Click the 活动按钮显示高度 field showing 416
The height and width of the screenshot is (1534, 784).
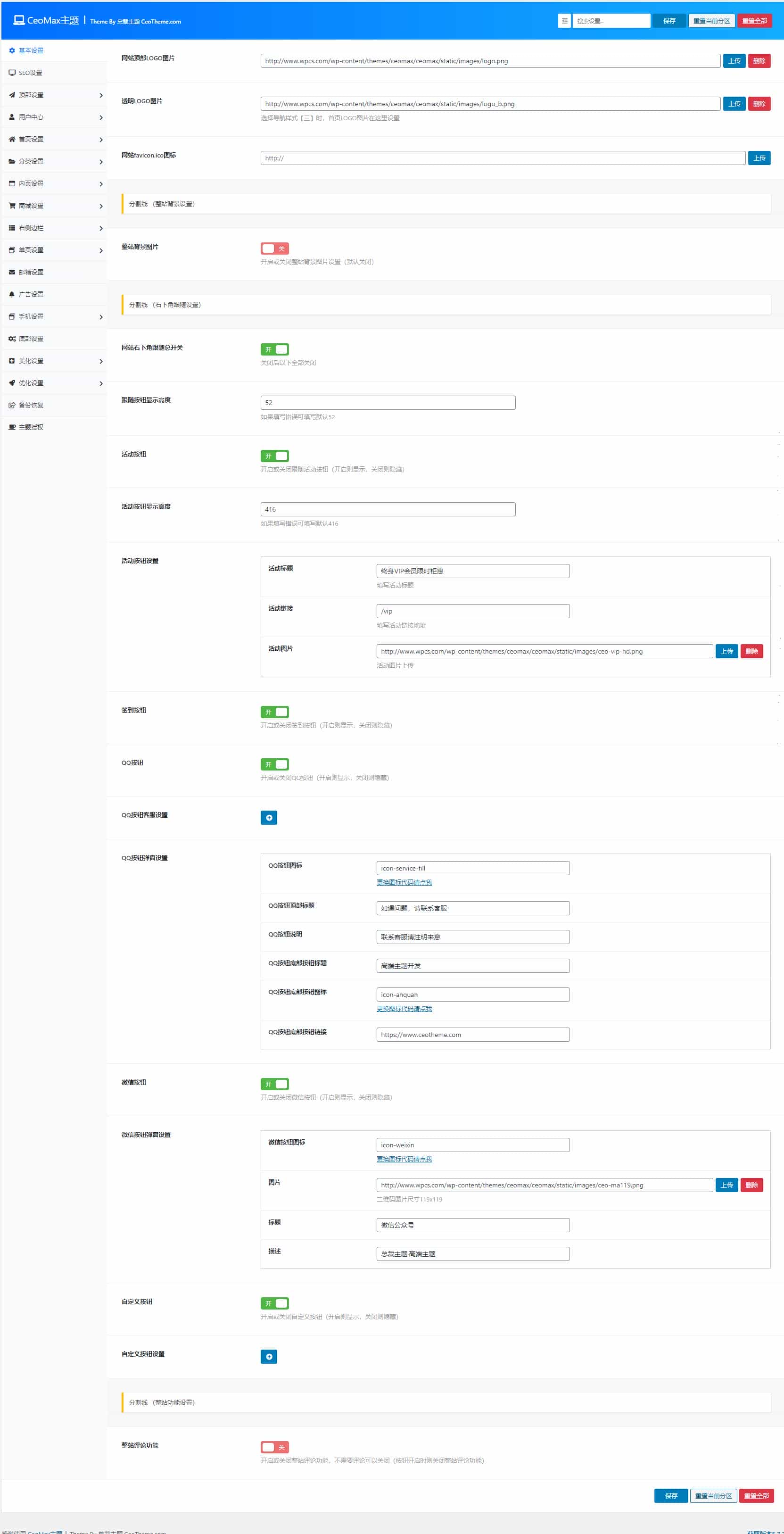[x=388, y=509]
